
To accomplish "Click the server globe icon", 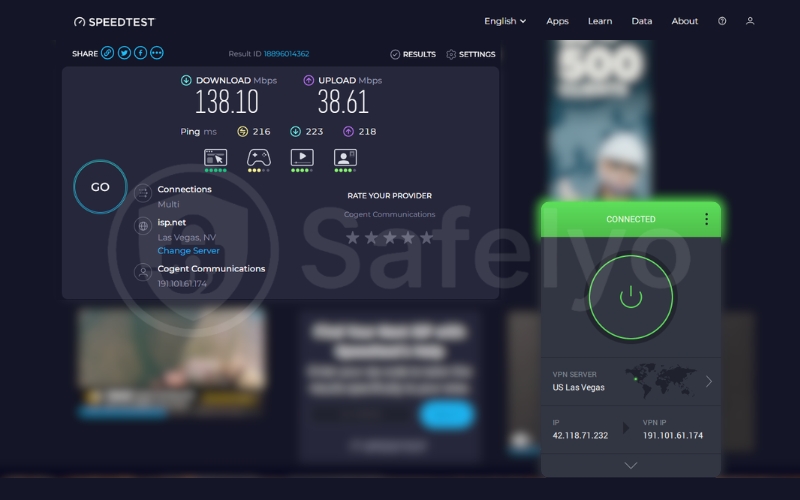I will 143,226.
